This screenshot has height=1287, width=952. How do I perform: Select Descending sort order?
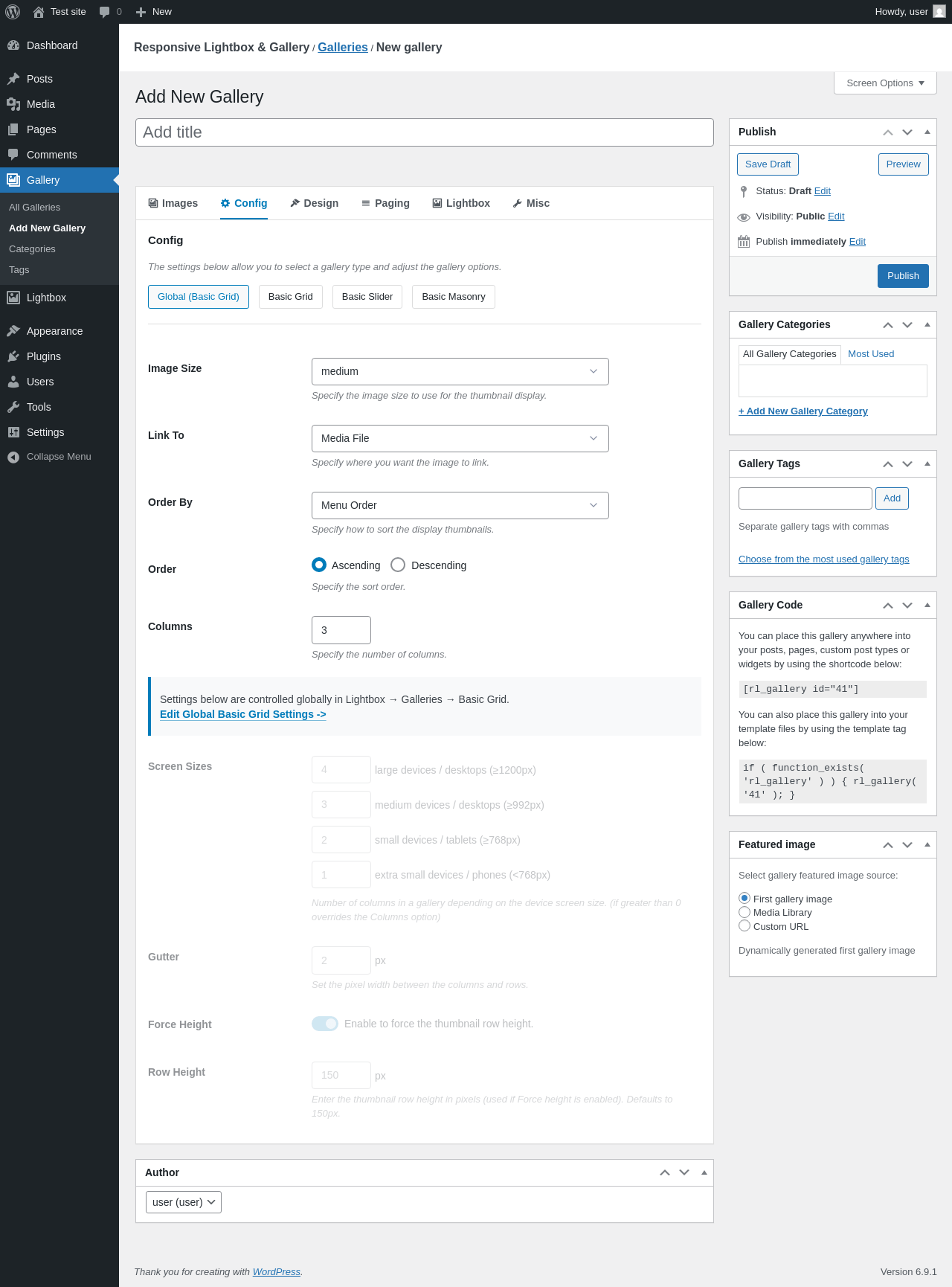[x=398, y=565]
